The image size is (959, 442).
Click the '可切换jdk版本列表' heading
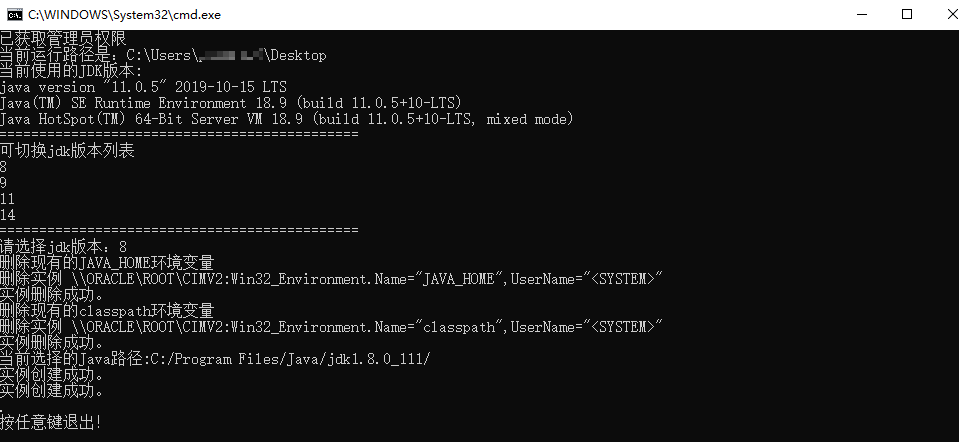coord(67,152)
